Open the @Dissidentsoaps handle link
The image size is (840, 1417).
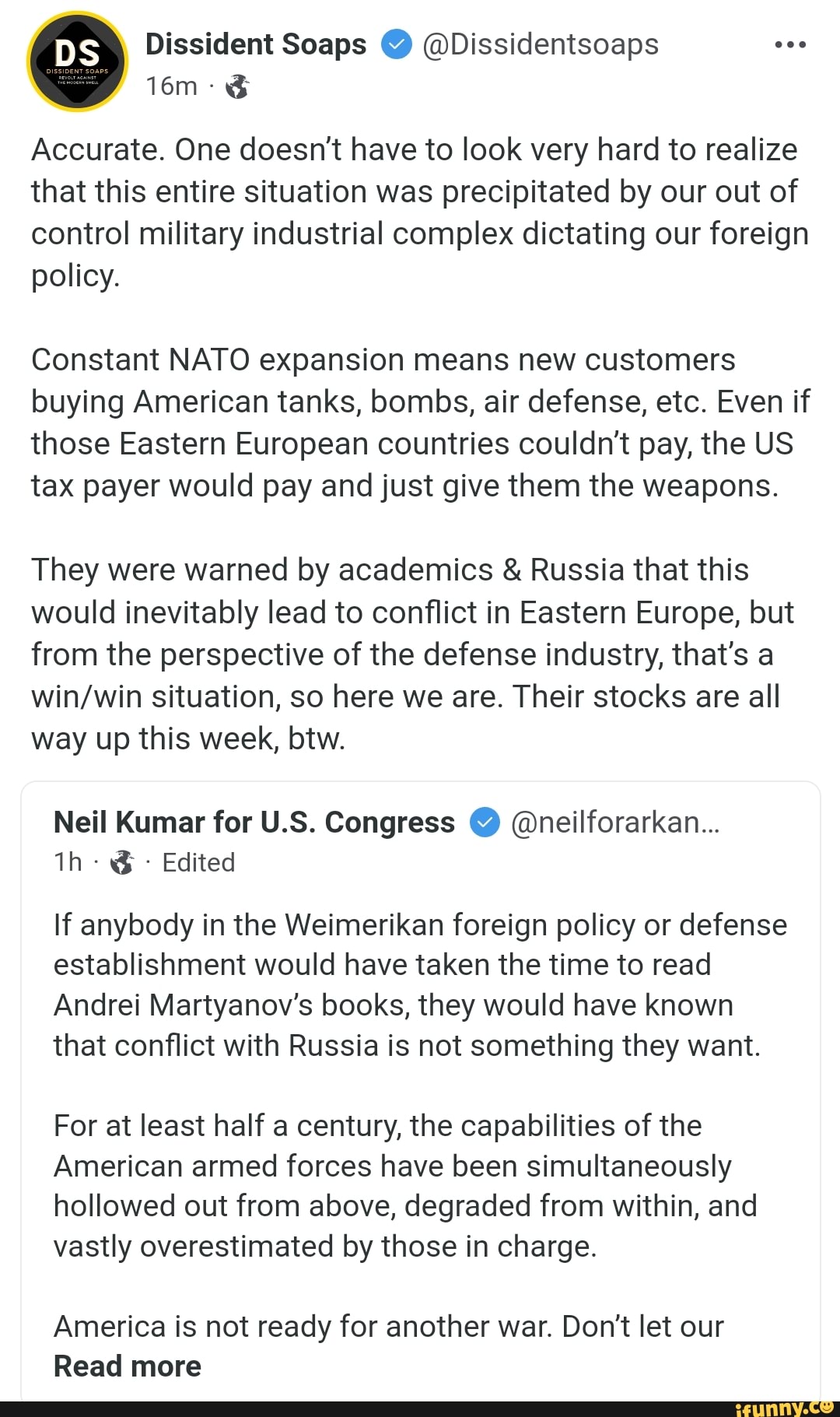tap(541, 44)
